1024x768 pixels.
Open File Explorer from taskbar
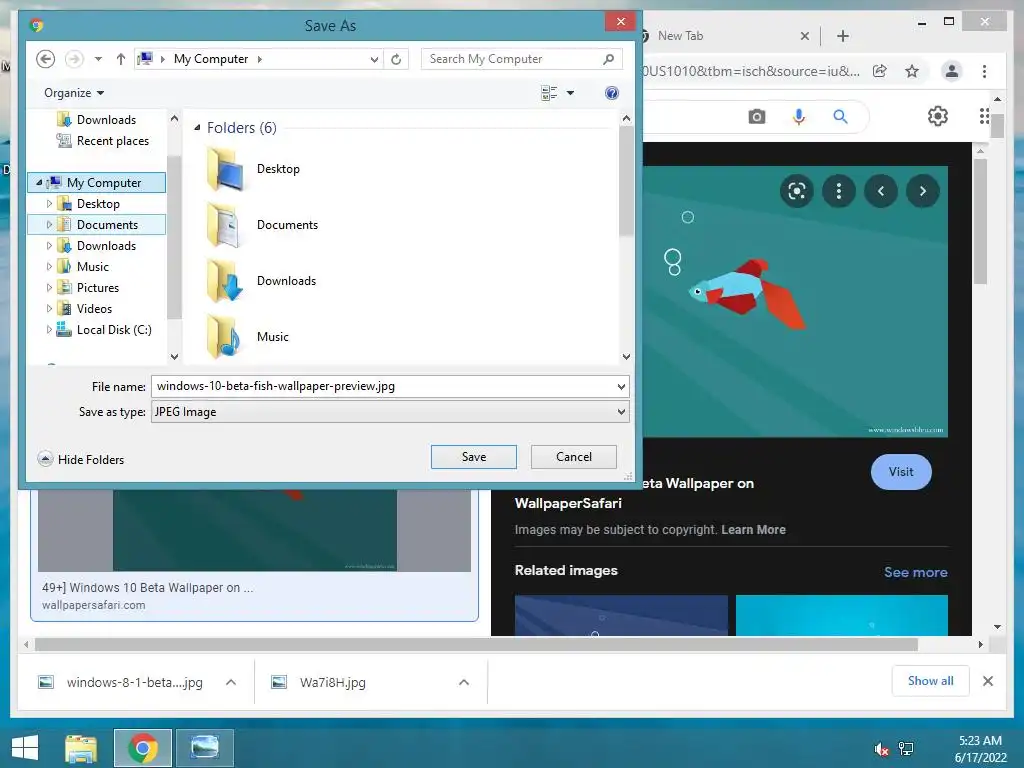(x=81, y=748)
